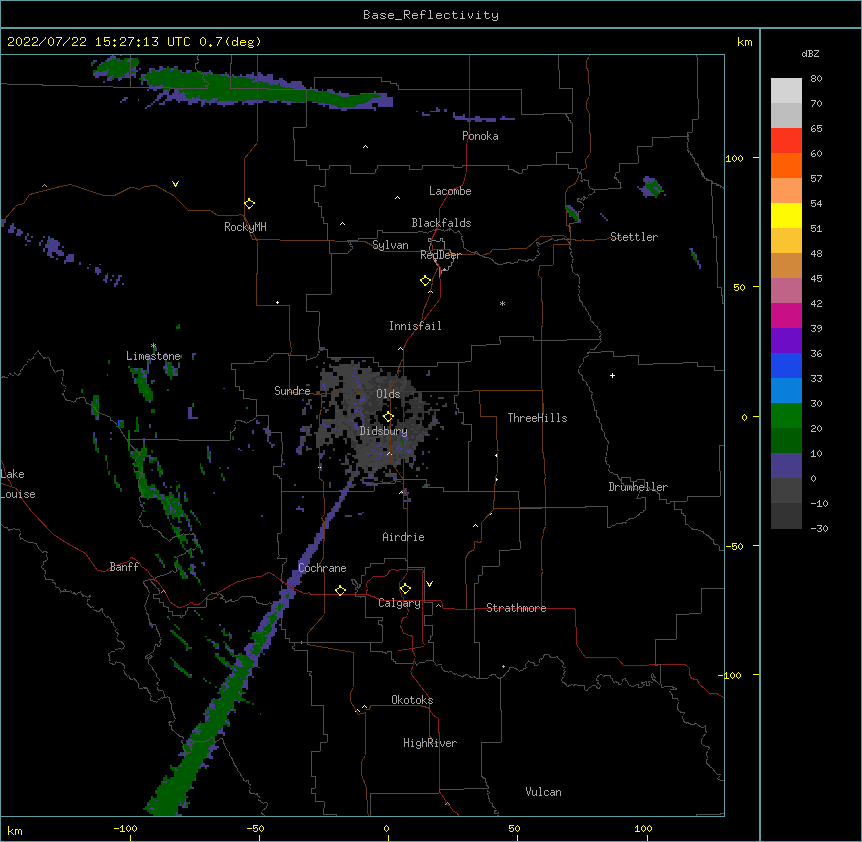The image size is (862, 842).
Task: Select the gold 48-51 dBZ legend swatch
Action: [786, 240]
